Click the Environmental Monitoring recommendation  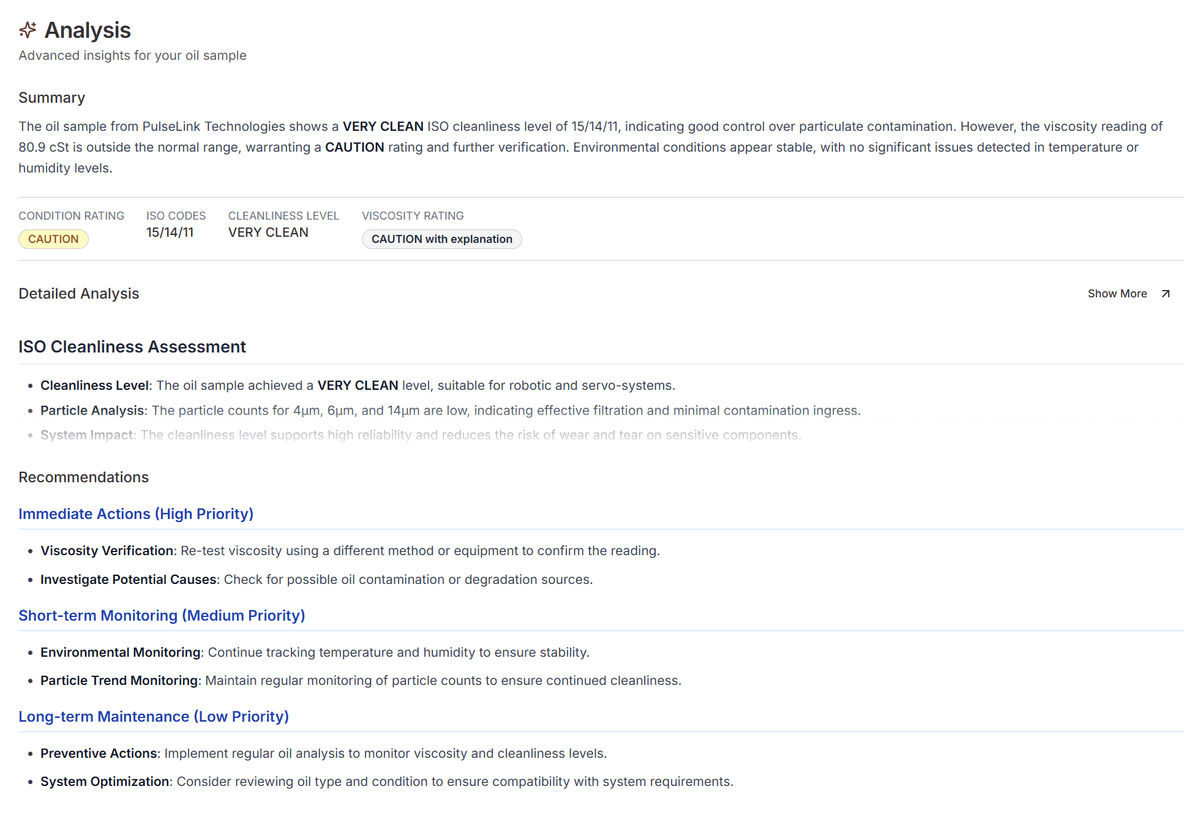[x=120, y=652]
